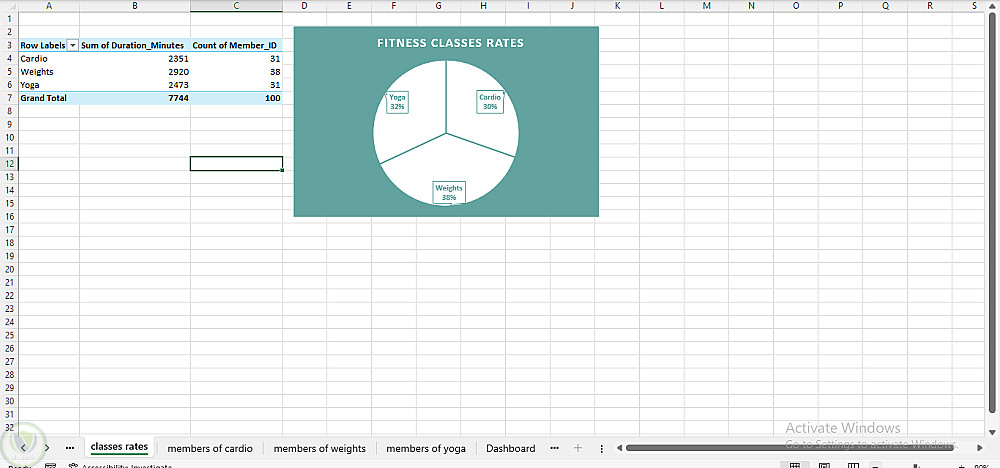Click the tab bar split handle dots
Viewport: 1000px width, 468px height.
(x=601, y=448)
